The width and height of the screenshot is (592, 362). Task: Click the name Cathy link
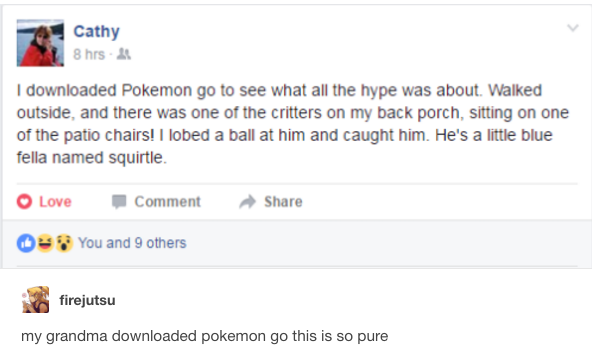click(96, 32)
